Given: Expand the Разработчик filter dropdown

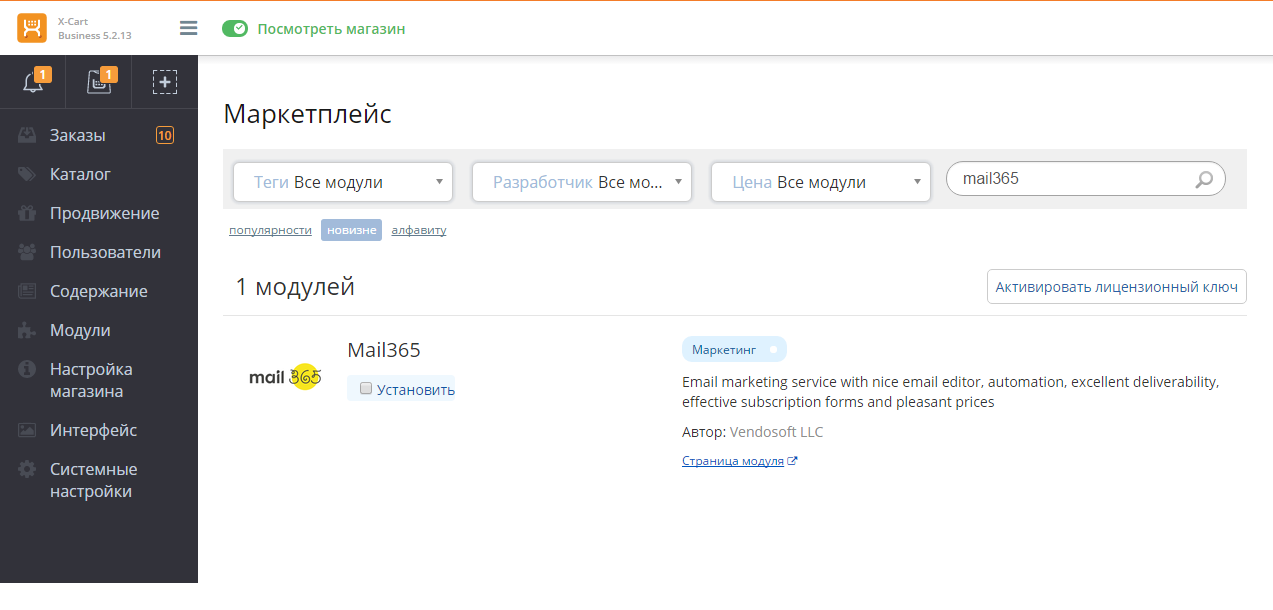Looking at the screenshot, I should click(582, 182).
